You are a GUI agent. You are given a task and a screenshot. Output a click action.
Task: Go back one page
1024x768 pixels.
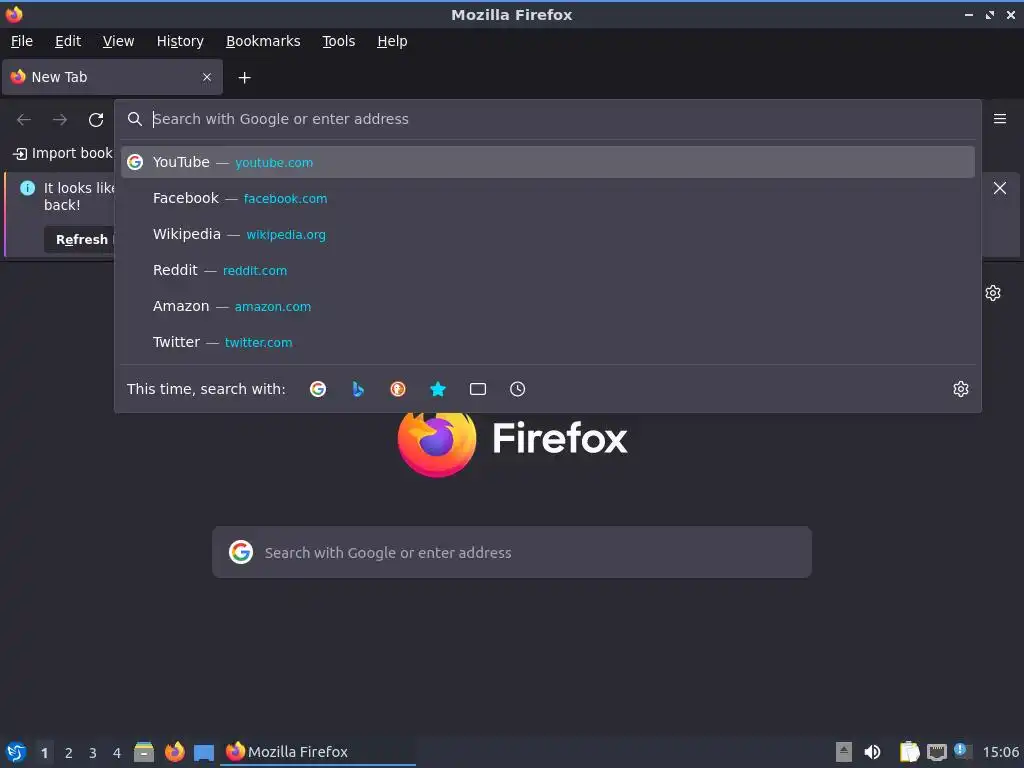(x=24, y=120)
